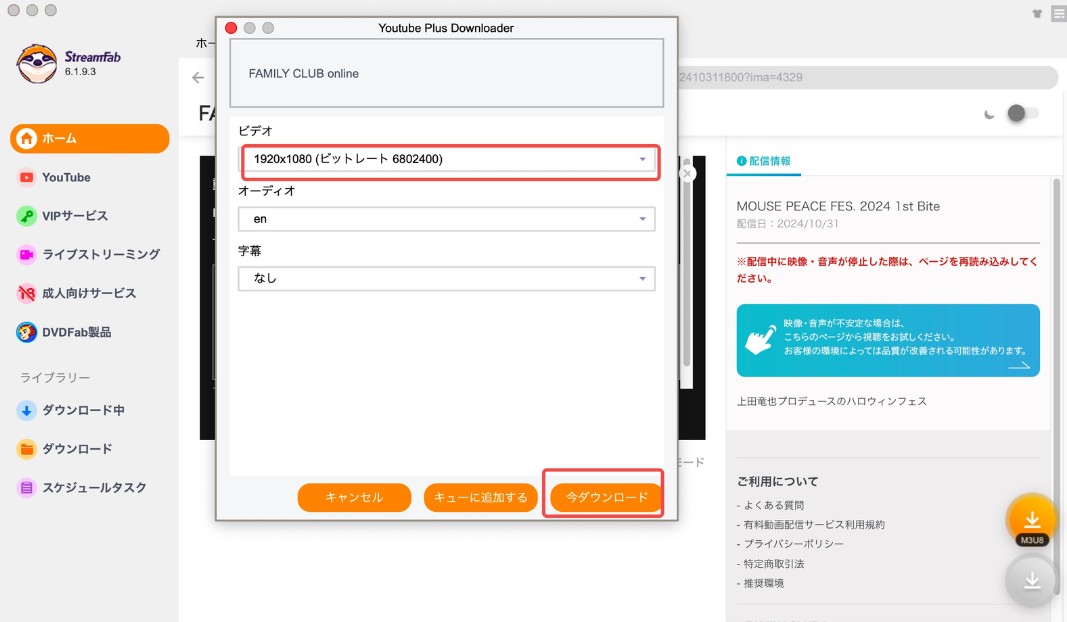Click the 配信日:2024/10/31 text
Viewport: 1067px width, 622px height.
pyautogui.click(x=787, y=224)
